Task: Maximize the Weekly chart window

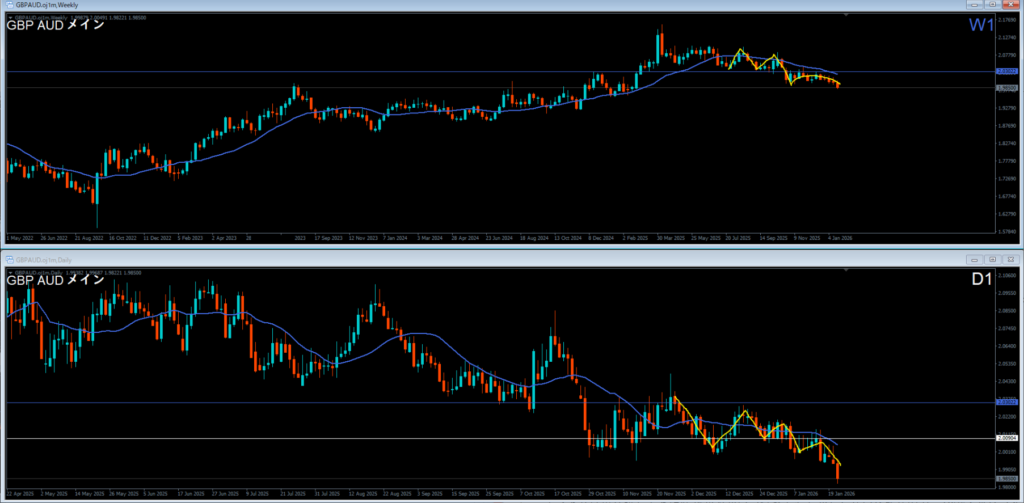Action: pyautogui.click(x=995, y=5)
